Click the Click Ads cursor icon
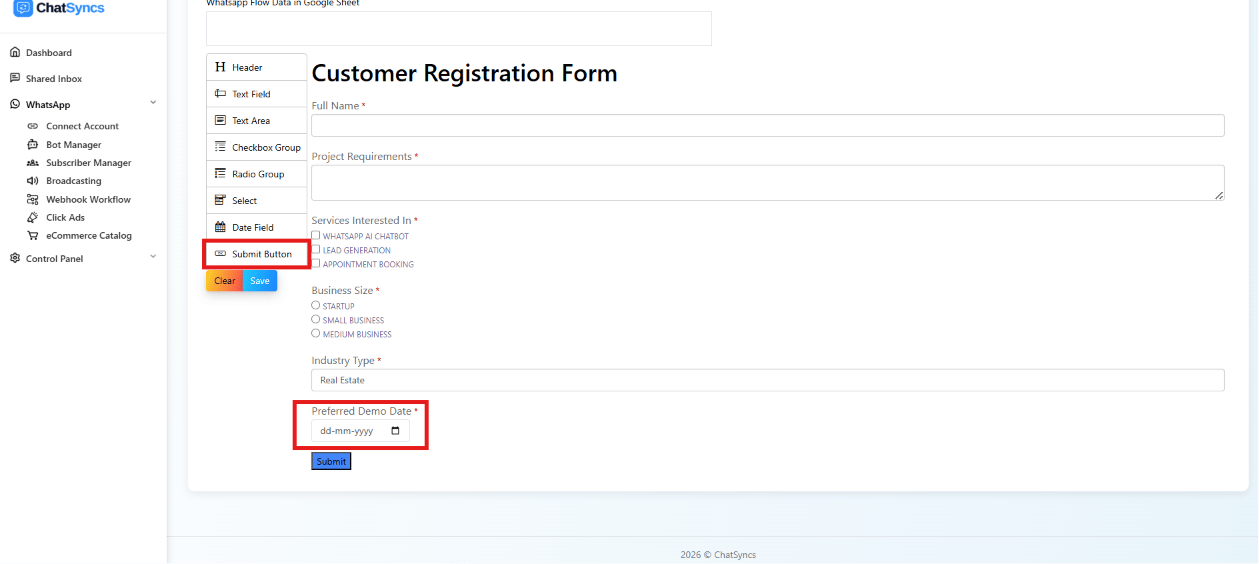This screenshot has width=1259, height=564. 33,217
